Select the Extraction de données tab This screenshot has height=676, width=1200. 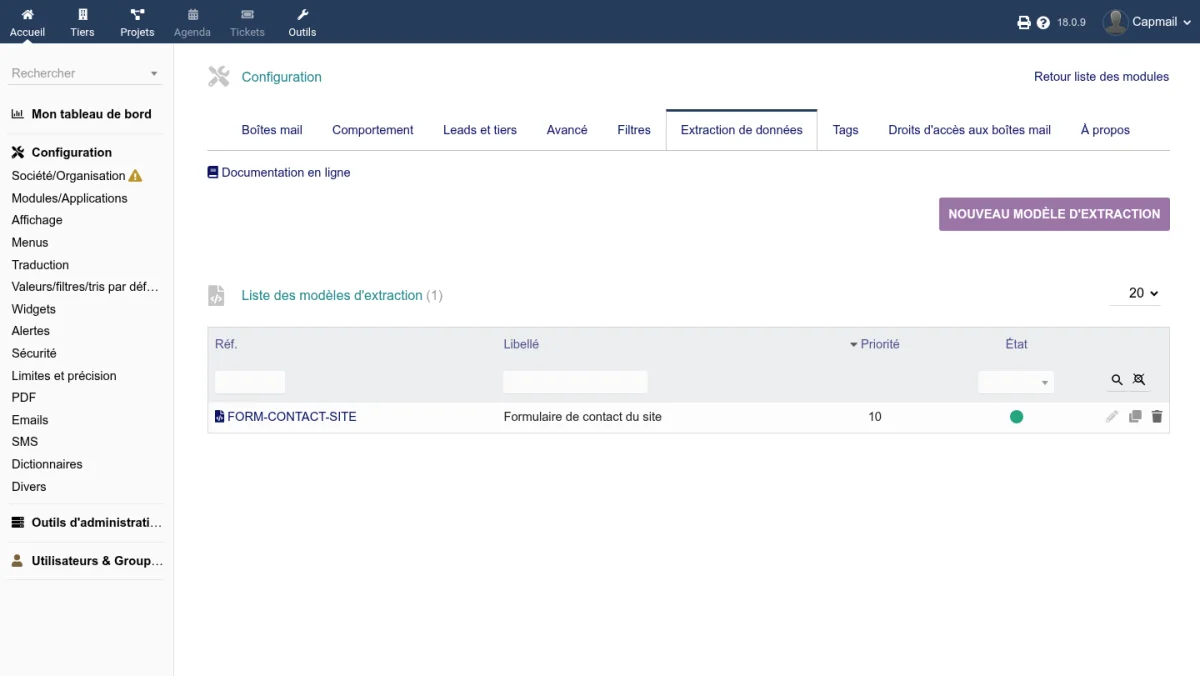tap(742, 130)
